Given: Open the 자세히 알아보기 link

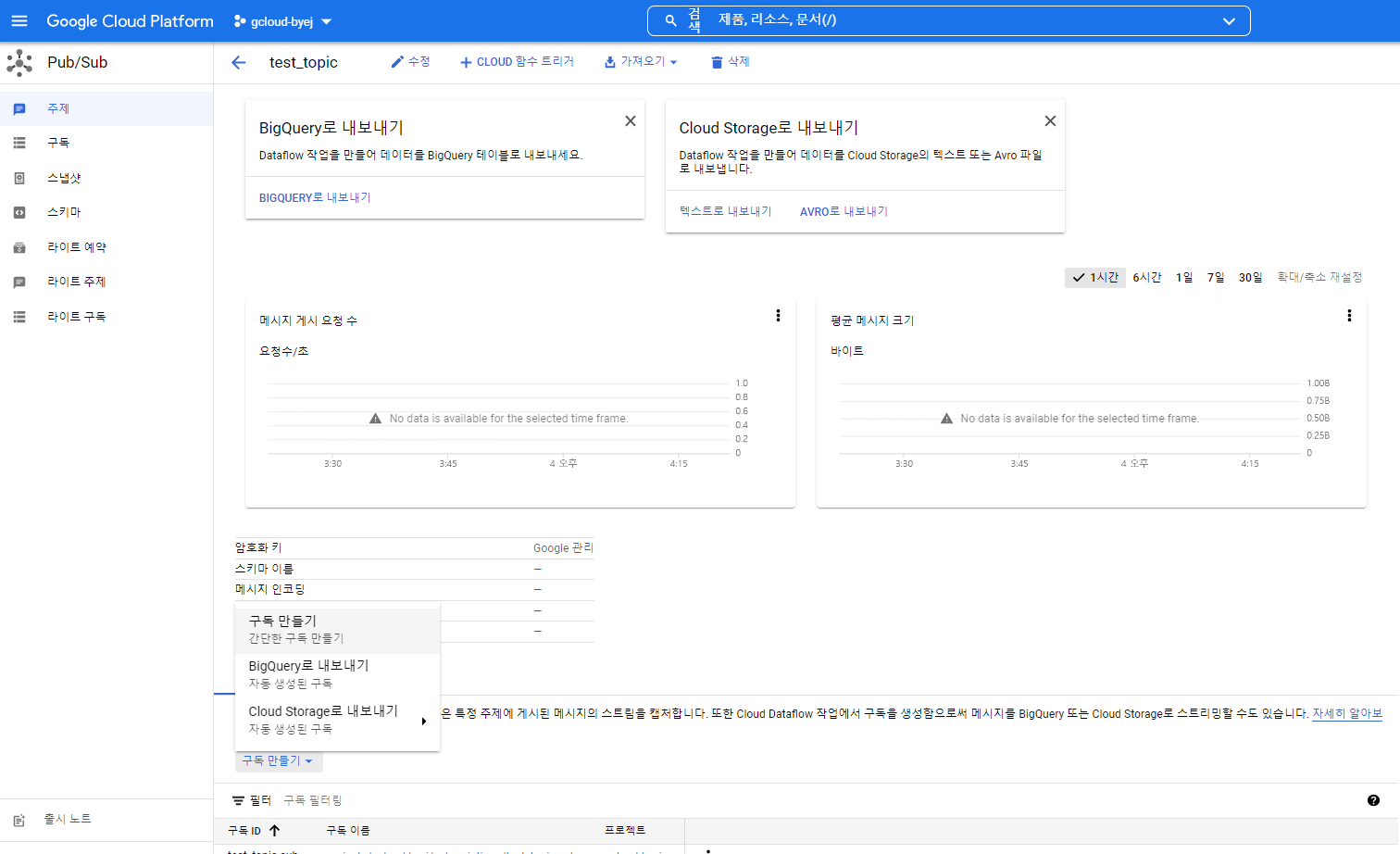Looking at the screenshot, I should tap(1346, 713).
